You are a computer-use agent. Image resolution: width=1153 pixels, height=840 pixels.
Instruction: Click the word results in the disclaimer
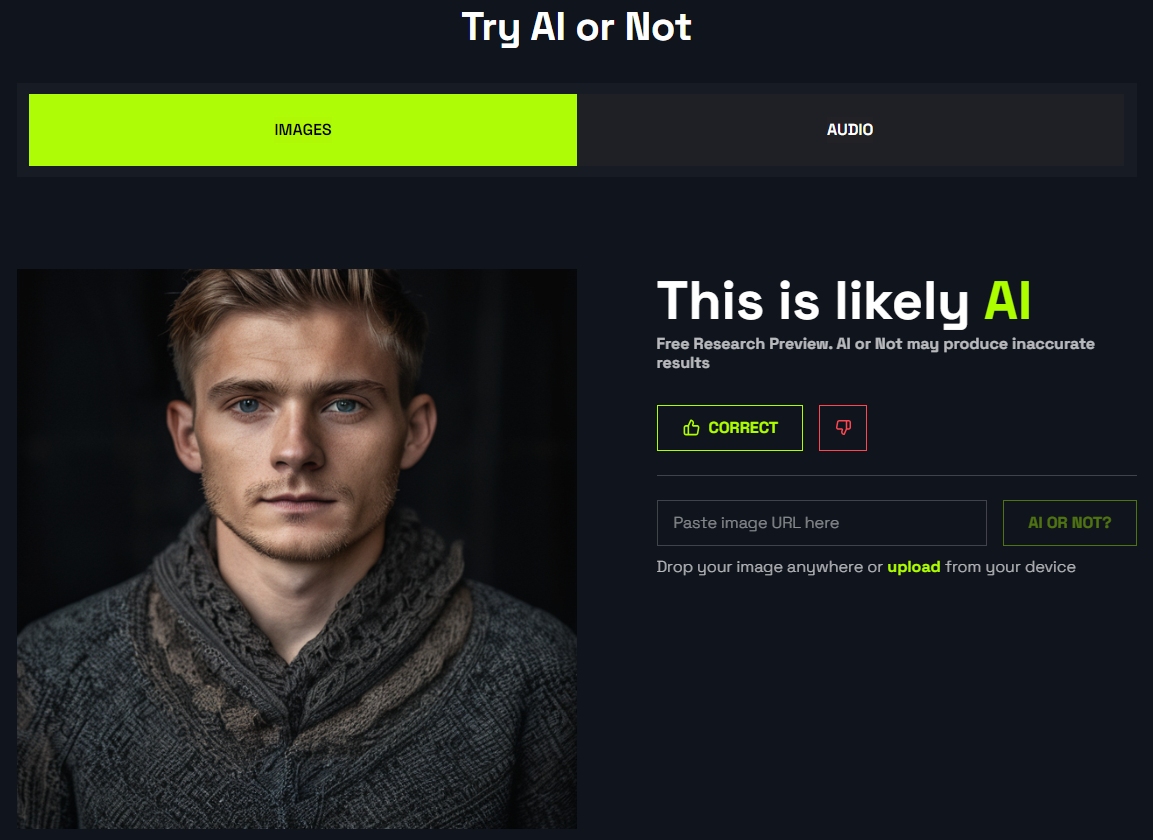[x=683, y=363]
